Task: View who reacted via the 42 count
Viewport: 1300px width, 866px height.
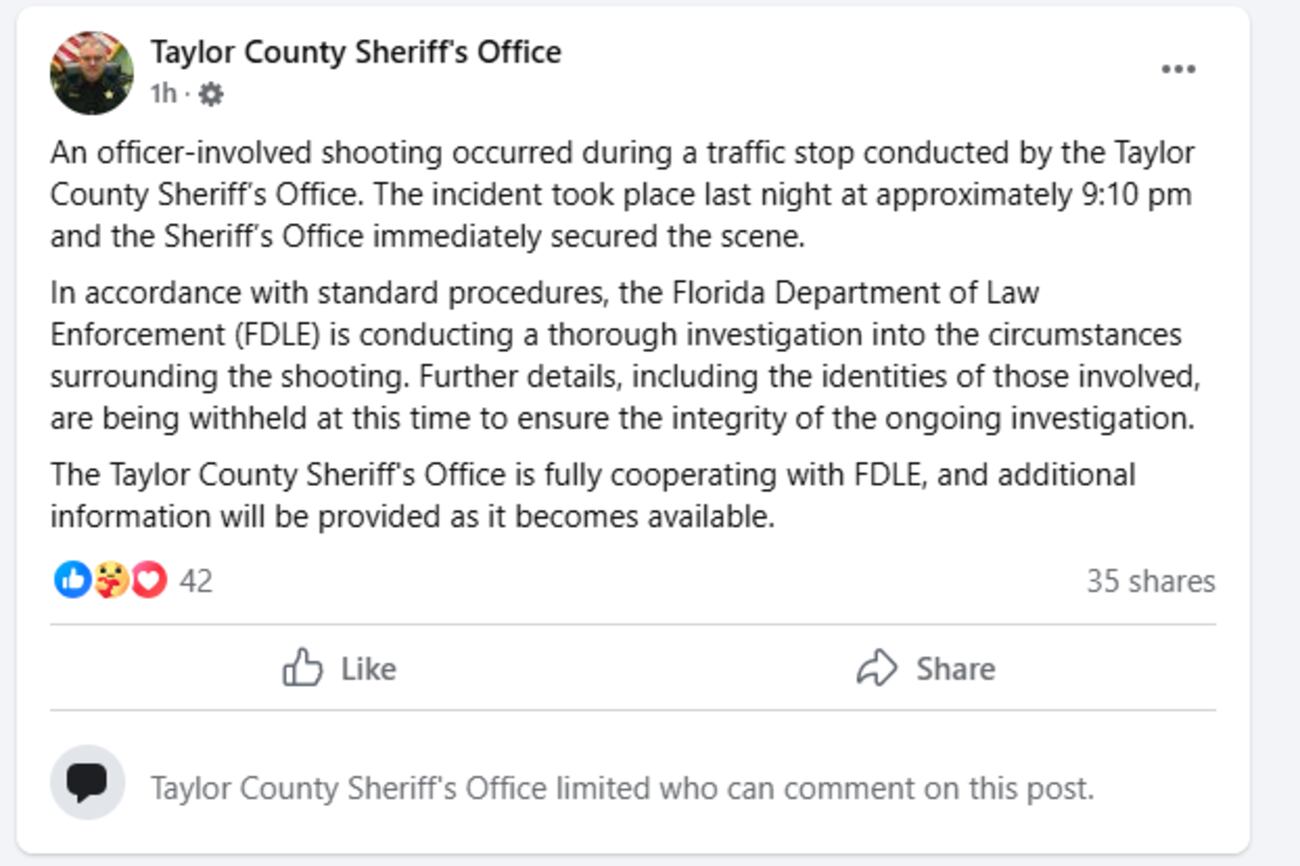Action: (196, 581)
